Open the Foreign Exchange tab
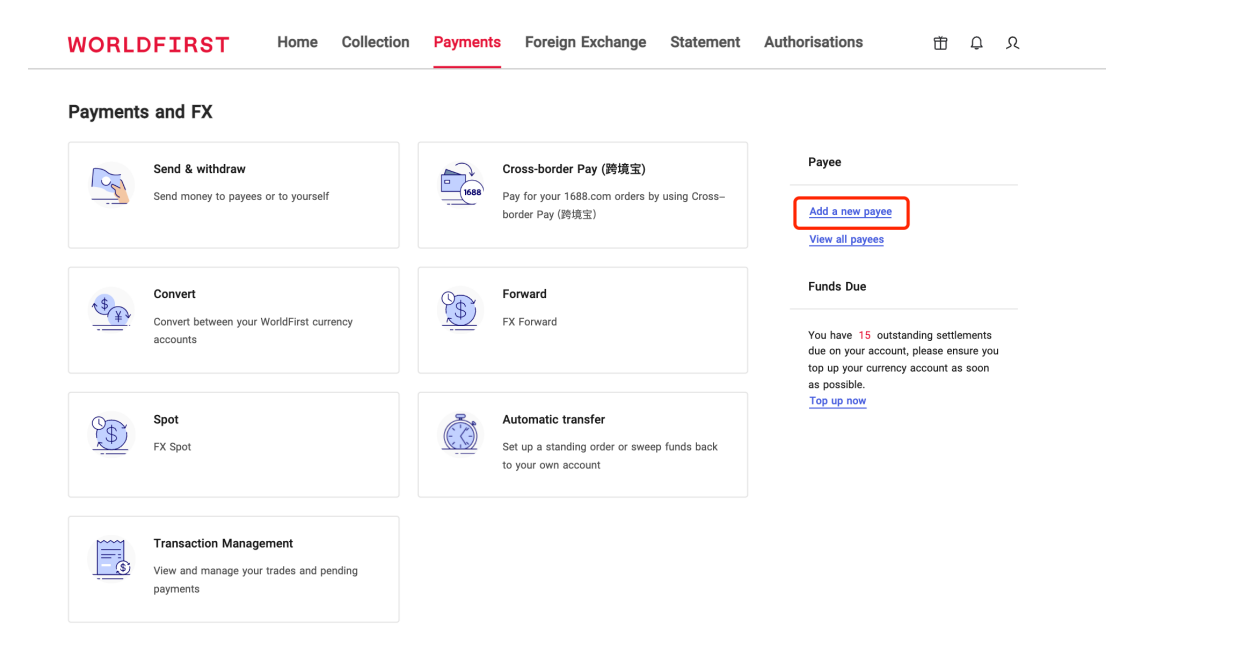 point(585,42)
